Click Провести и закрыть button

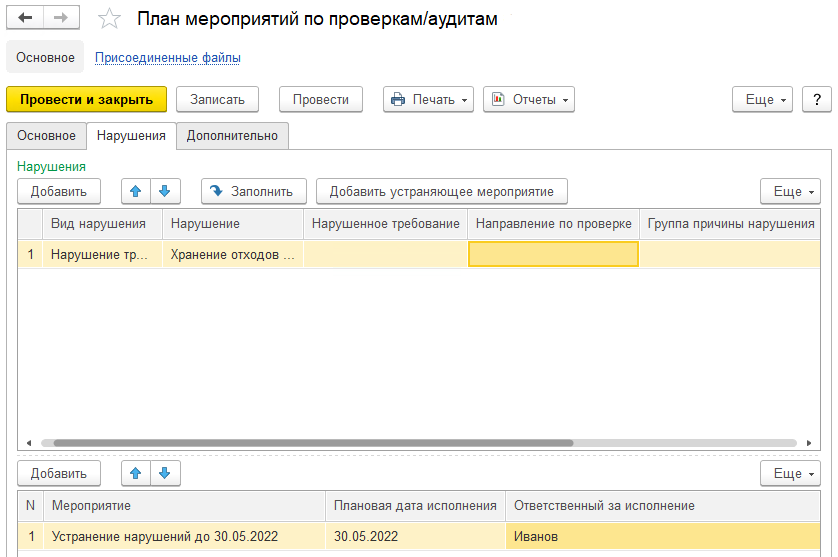pyautogui.click(x=87, y=99)
